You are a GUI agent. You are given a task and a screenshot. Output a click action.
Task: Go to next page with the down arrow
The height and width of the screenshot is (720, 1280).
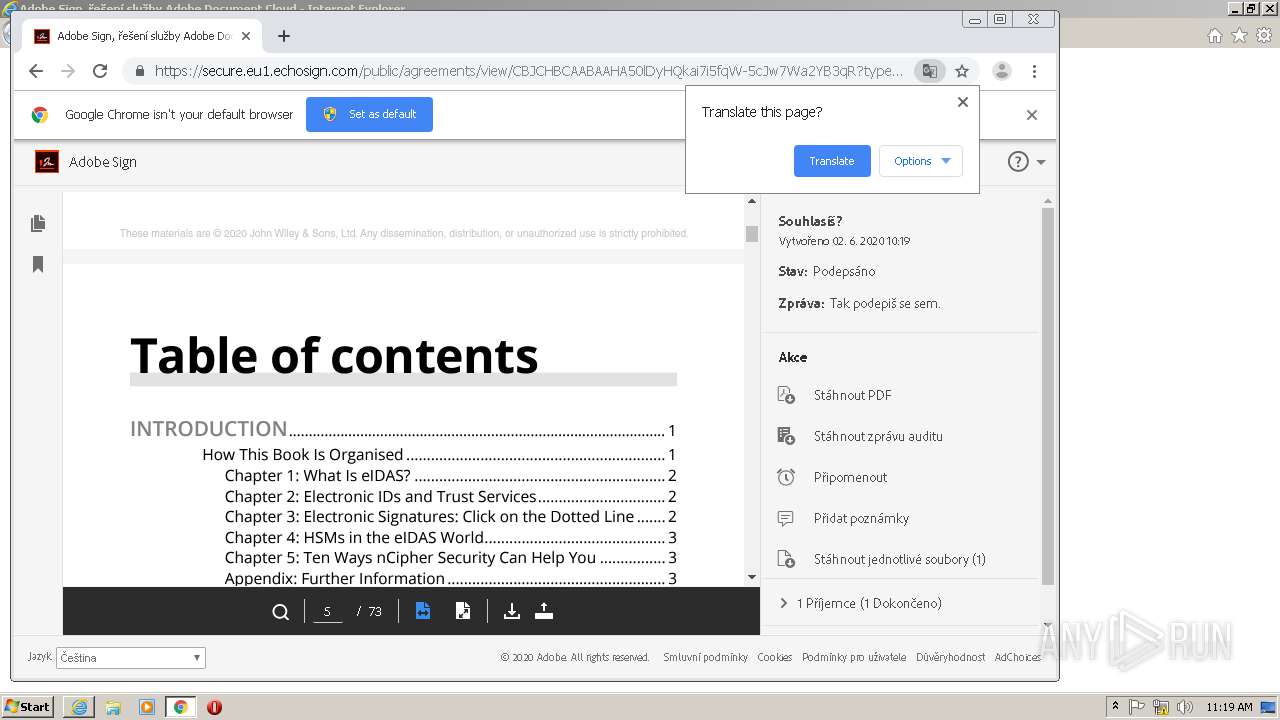(x=511, y=611)
